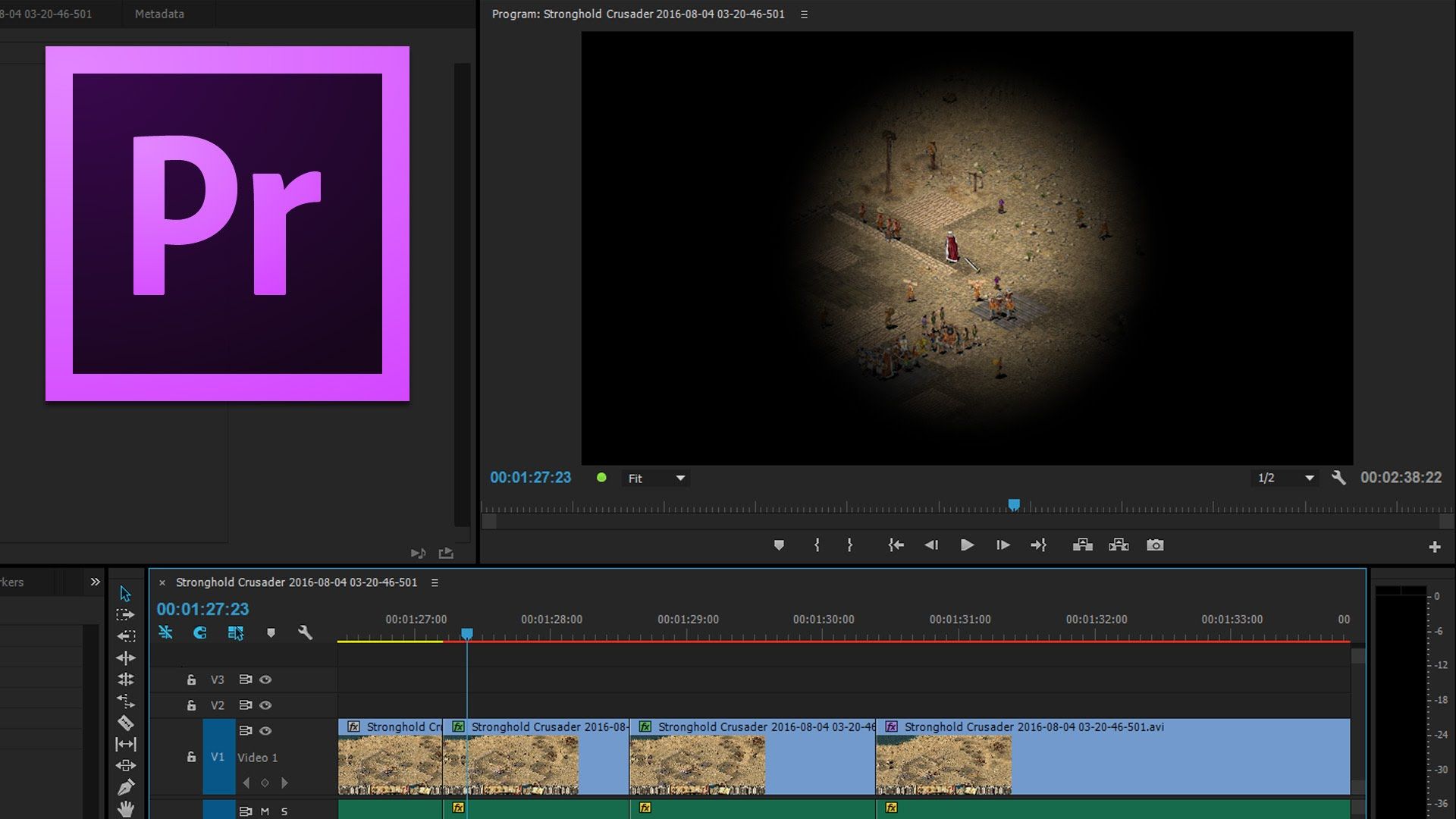Expand the hidden panel tabs chevron
Viewport: 1456px width, 819px height.
pos(95,582)
